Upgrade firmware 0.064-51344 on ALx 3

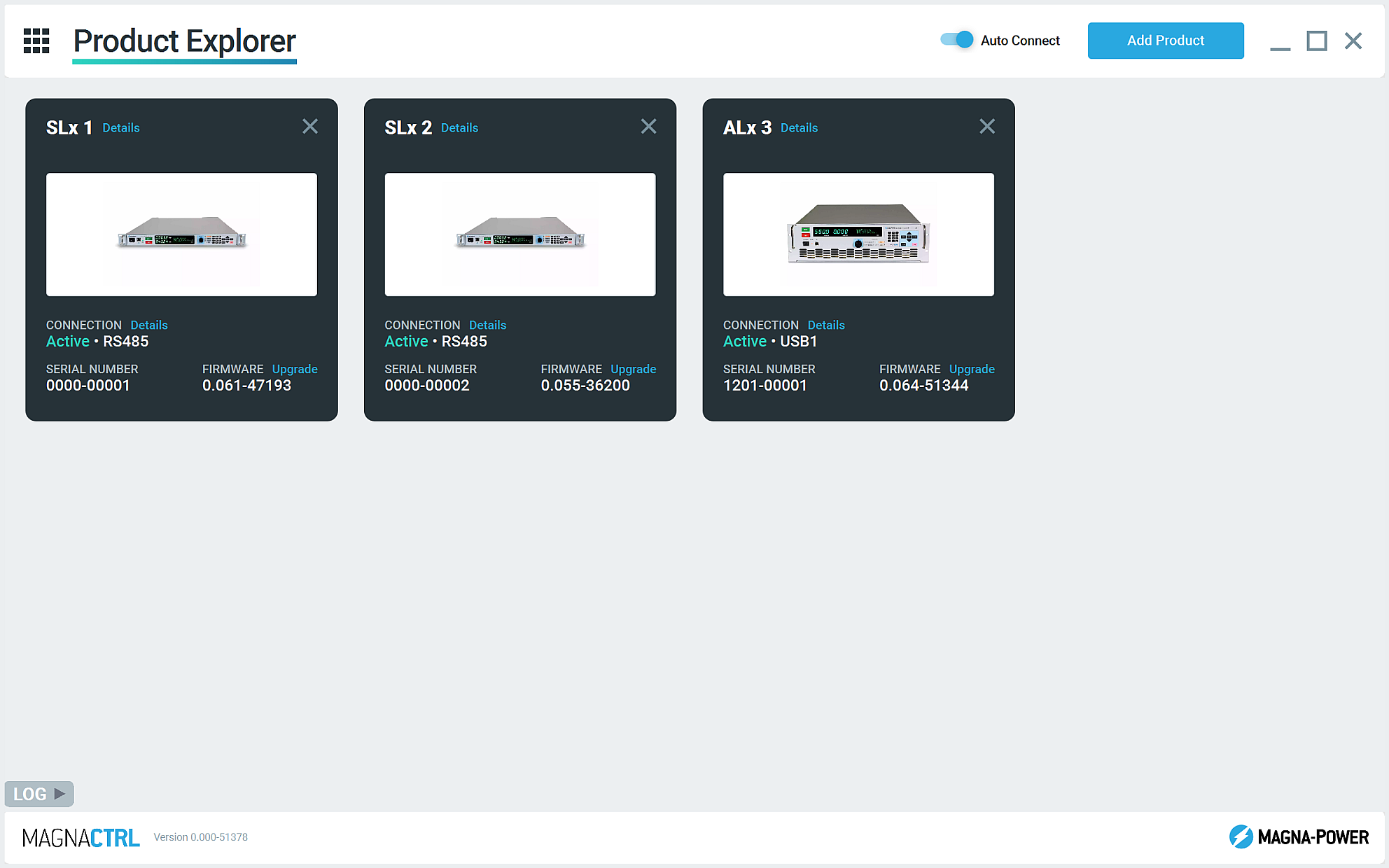[x=972, y=369]
